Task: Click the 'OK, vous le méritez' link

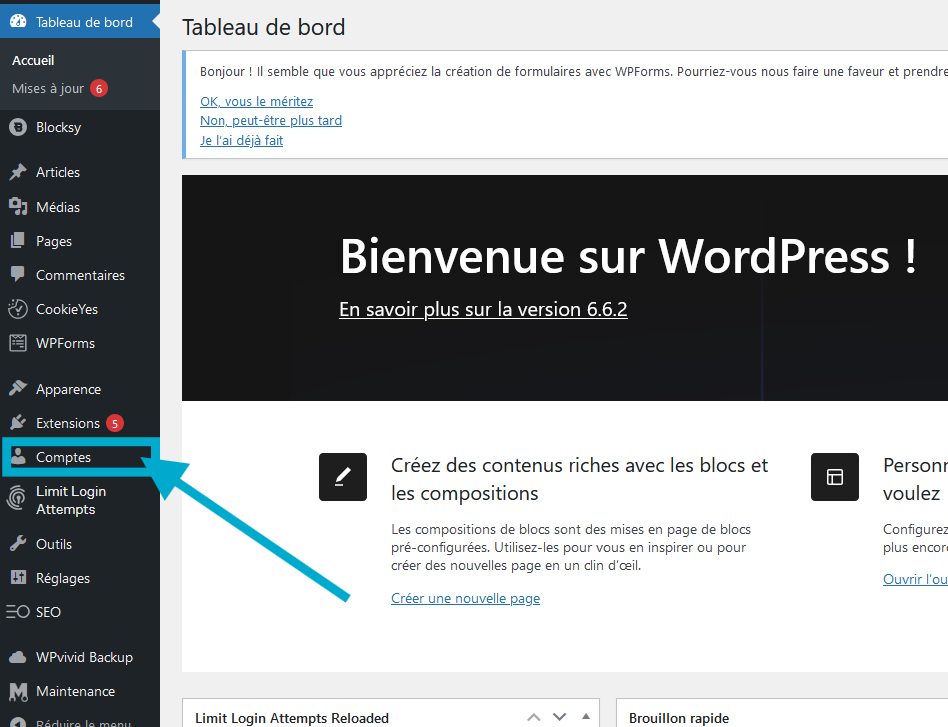Action: click(x=256, y=101)
